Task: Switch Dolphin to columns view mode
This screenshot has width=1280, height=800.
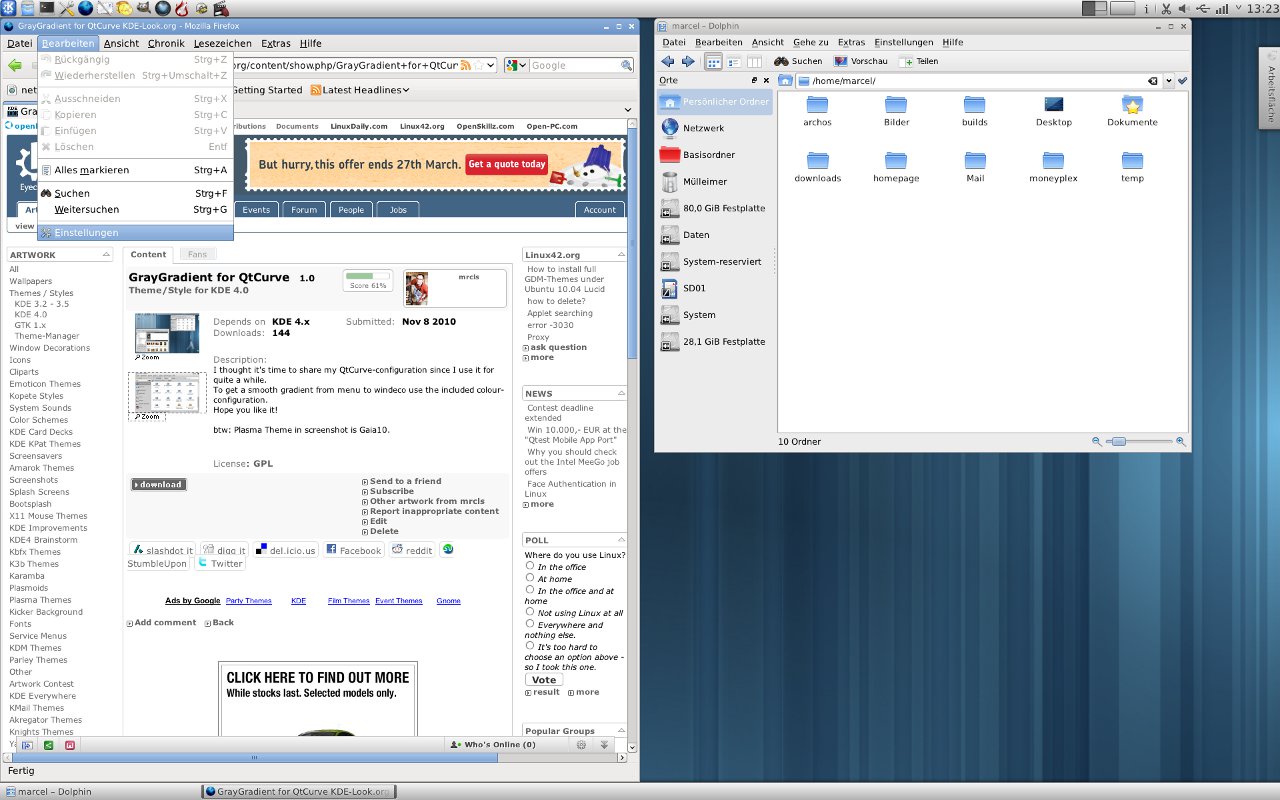Action: pos(754,61)
